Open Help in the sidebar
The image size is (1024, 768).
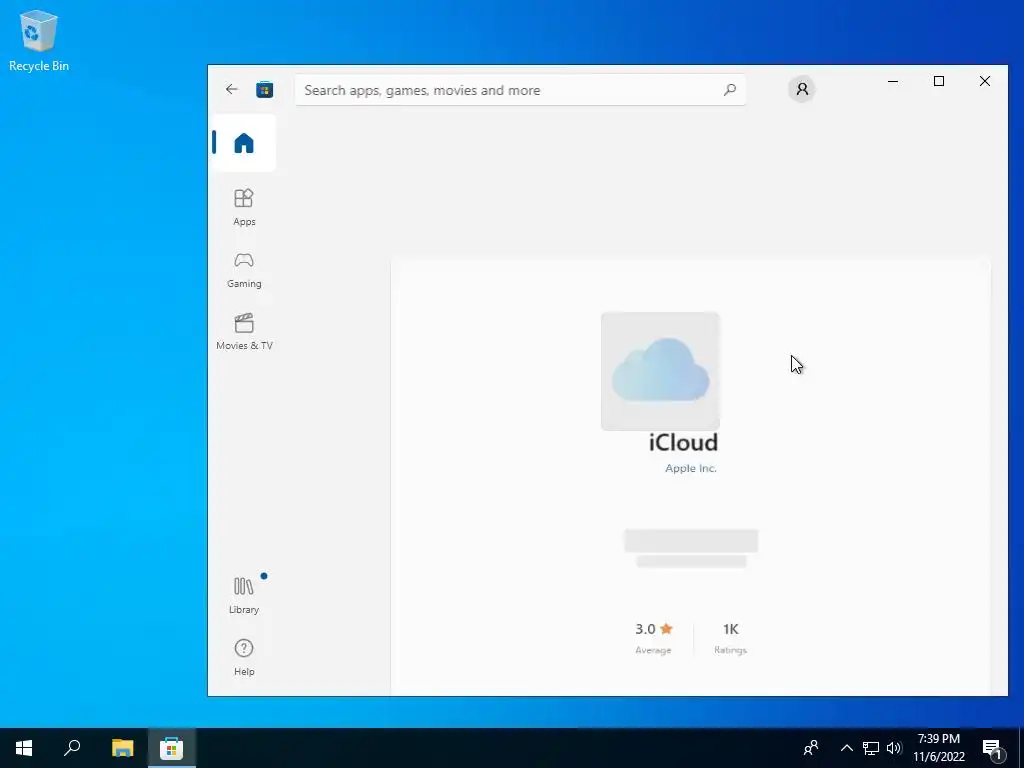(x=244, y=657)
